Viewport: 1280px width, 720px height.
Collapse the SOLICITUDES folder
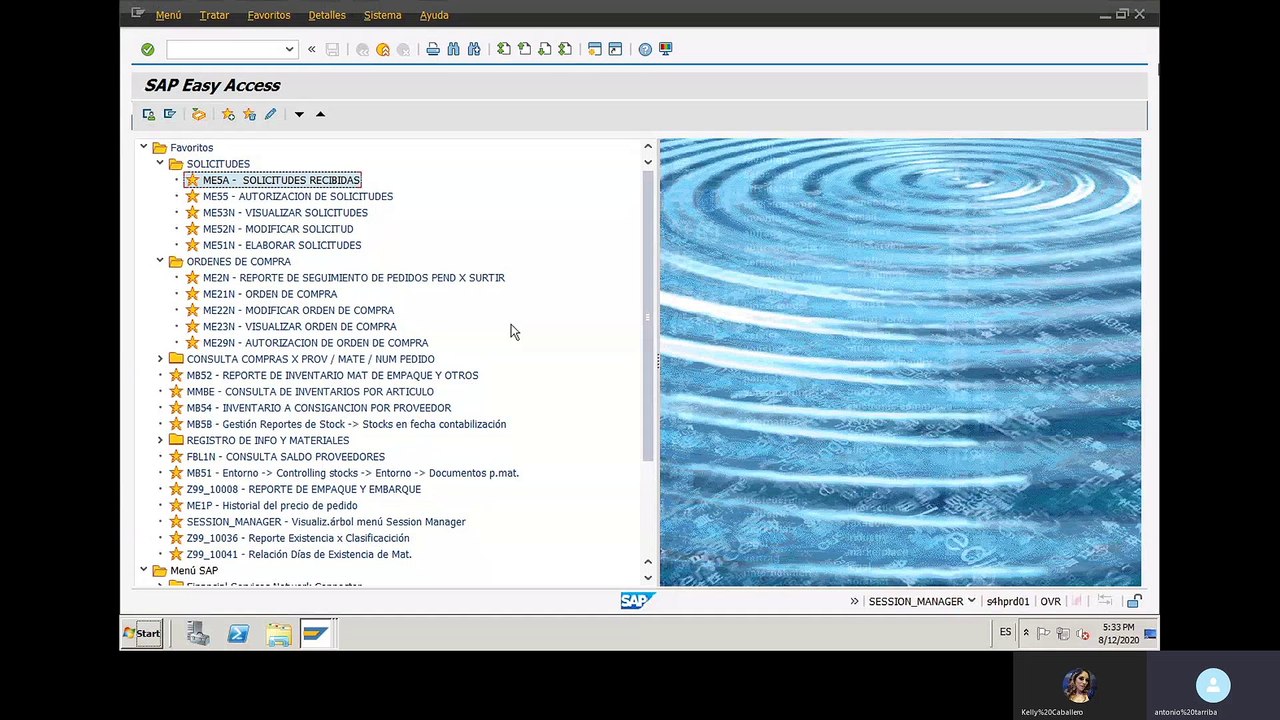point(160,163)
